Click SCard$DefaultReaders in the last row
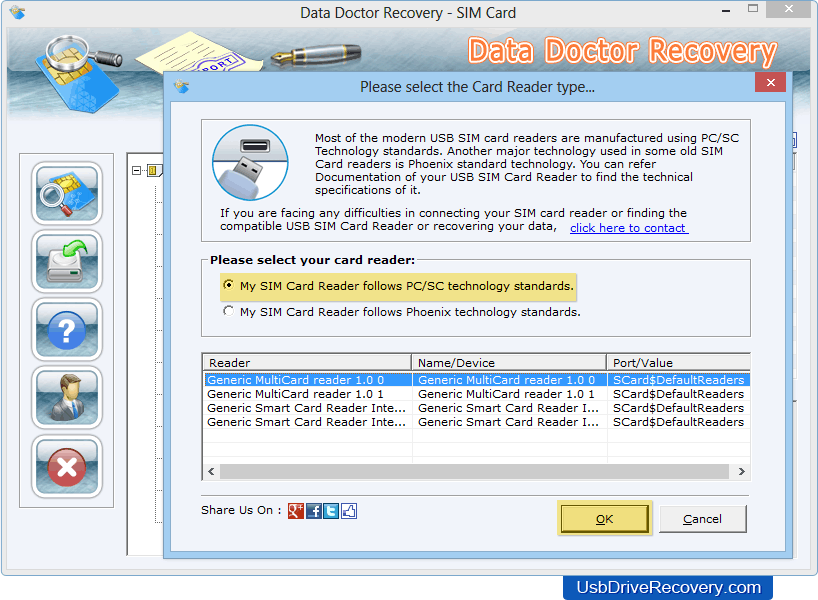The width and height of the screenshot is (818, 600). pyautogui.click(x=678, y=422)
